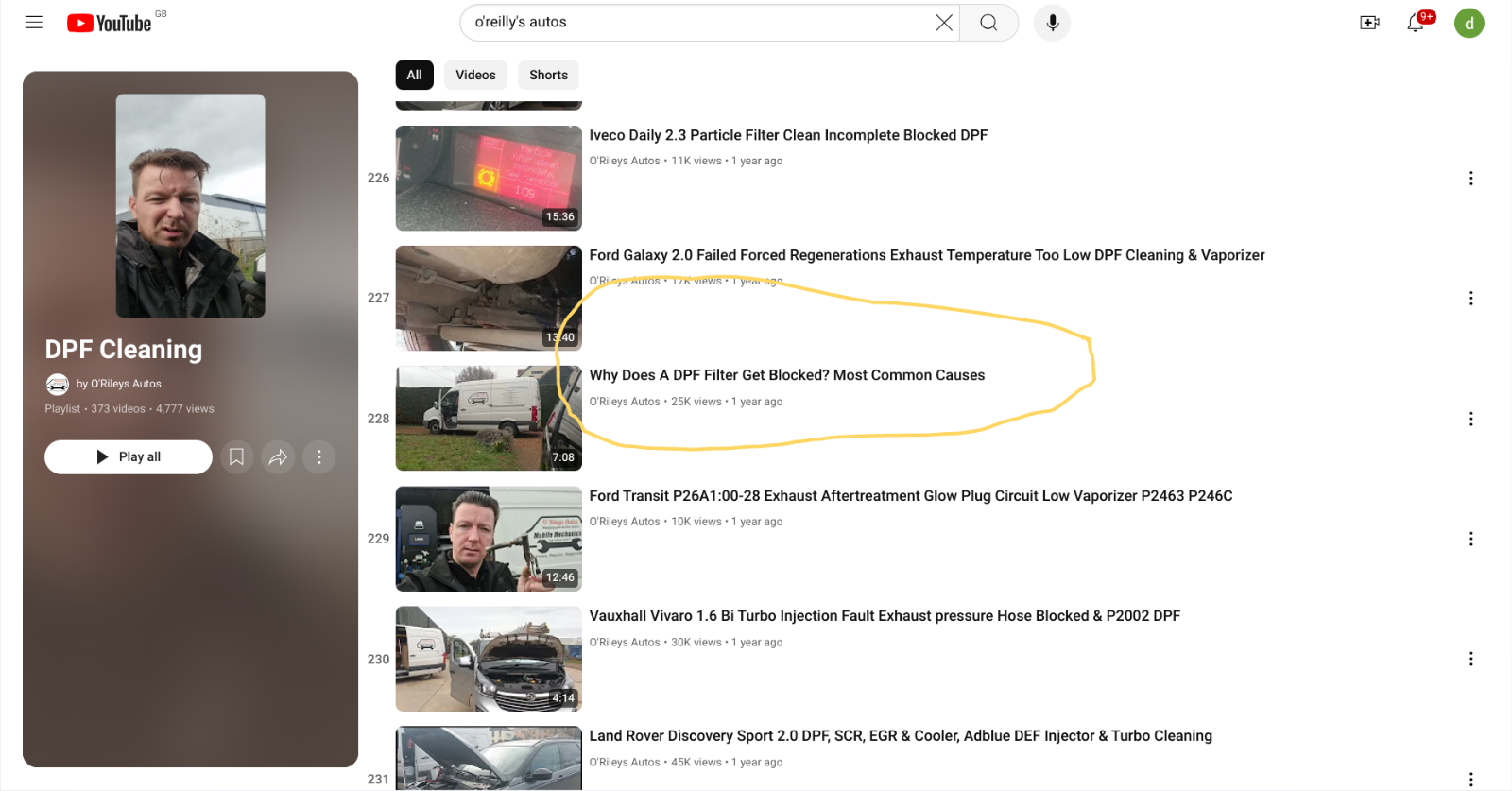Click the Ford Galaxy video thumbnail
This screenshot has height=791, width=1512.
click(489, 299)
